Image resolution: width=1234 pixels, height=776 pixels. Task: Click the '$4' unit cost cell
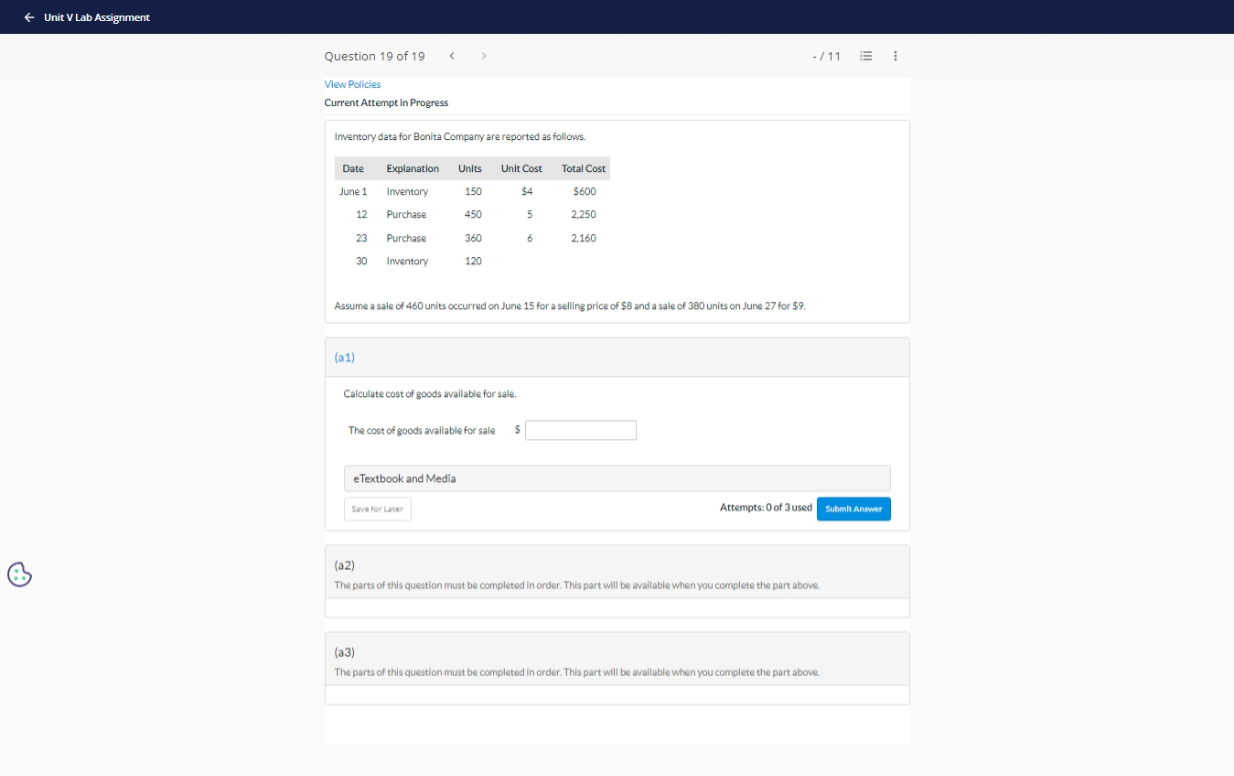tap(527, 191)
